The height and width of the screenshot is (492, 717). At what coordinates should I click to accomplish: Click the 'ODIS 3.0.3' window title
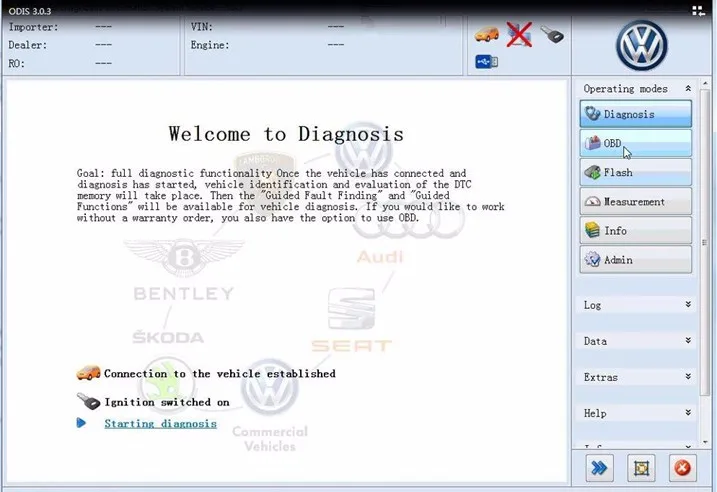tap(30, 11)
